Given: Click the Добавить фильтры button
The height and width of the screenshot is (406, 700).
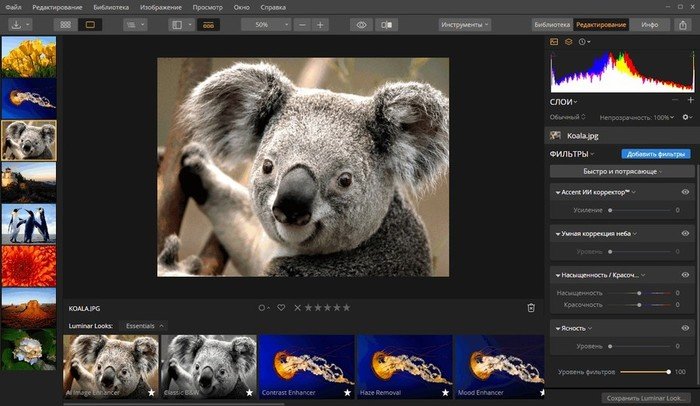Looking at the screenshot, I should pos(656,154).
